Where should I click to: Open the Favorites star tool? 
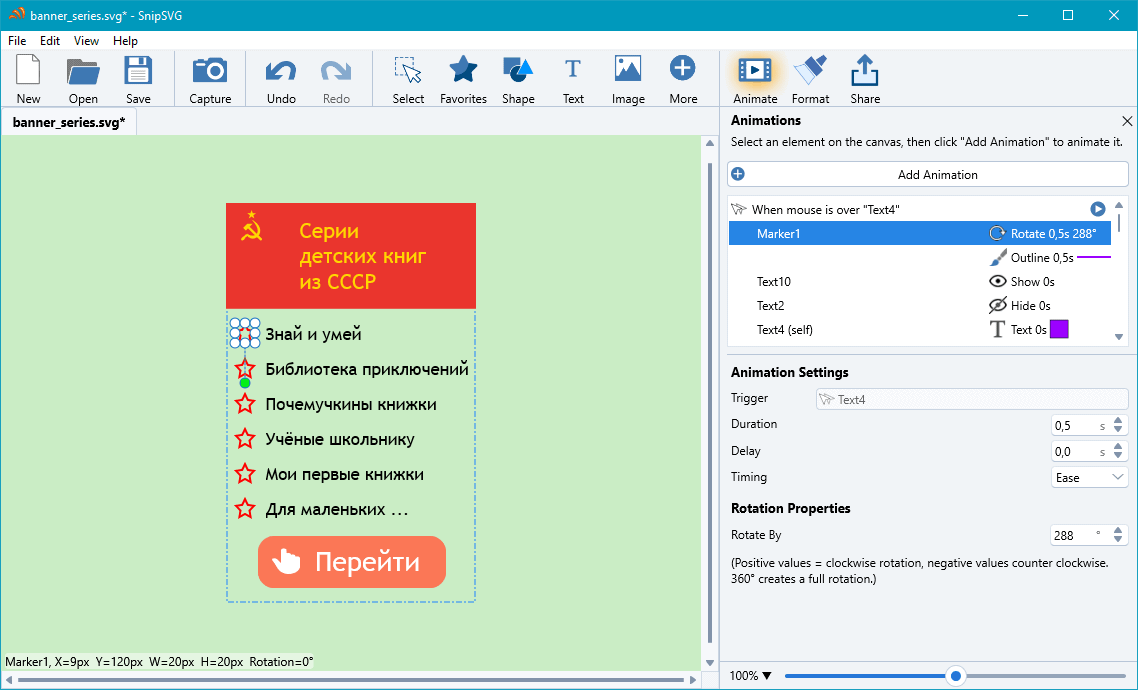[463, 71]
